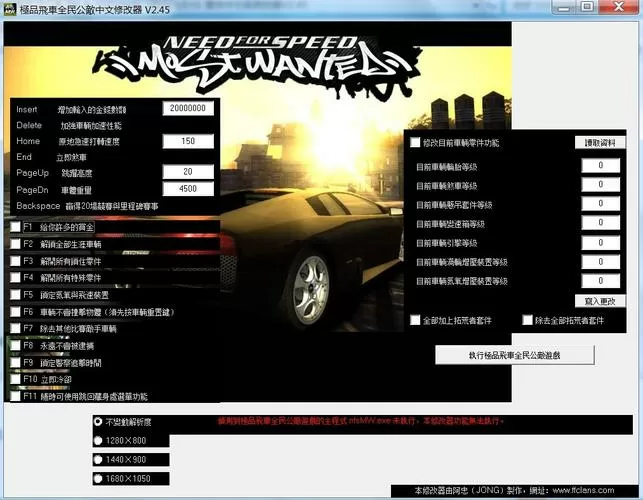Edit the current vehicle transmission level field
The image size is (643, 500).
(x=600, y=223)
